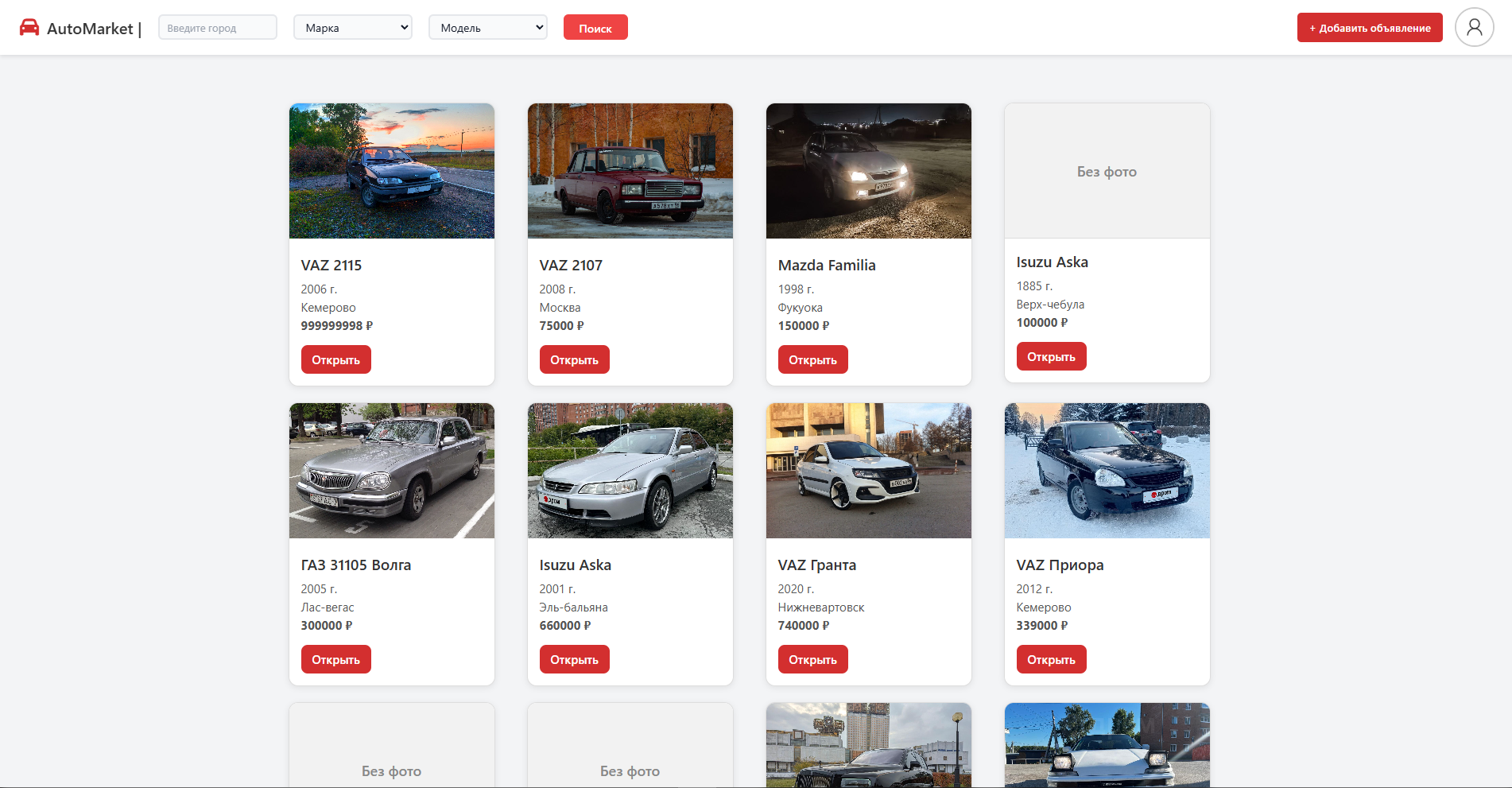Click the red car logo icon
Image resolution: width=1512 pixels, height=788 pixels.
pyautogui.click(x=29, y=28)
